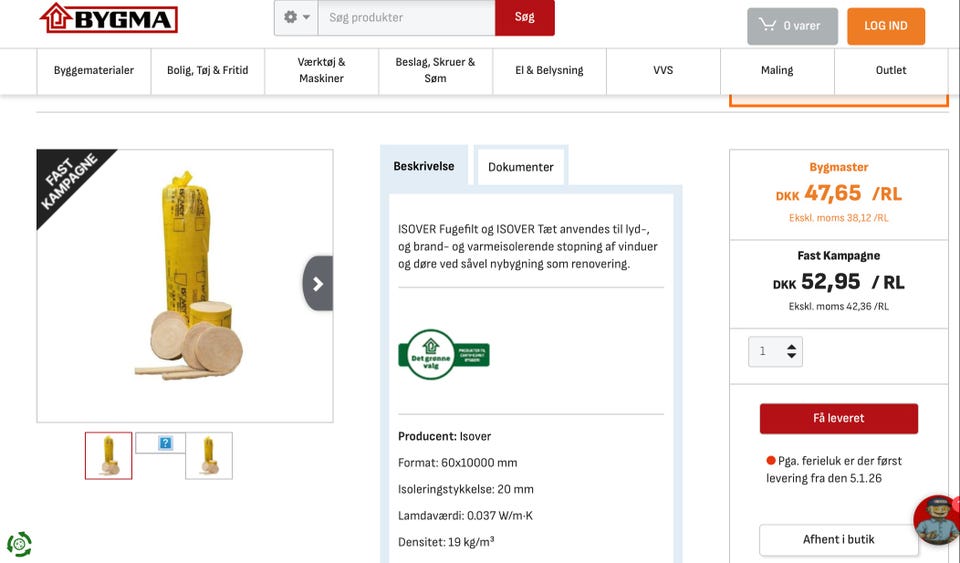Image resolution: width=960 pixels, height=563 pixels.
Task: Click the 'Isoleringstykkelse: 20 mm' line
Action: (466, 489)
